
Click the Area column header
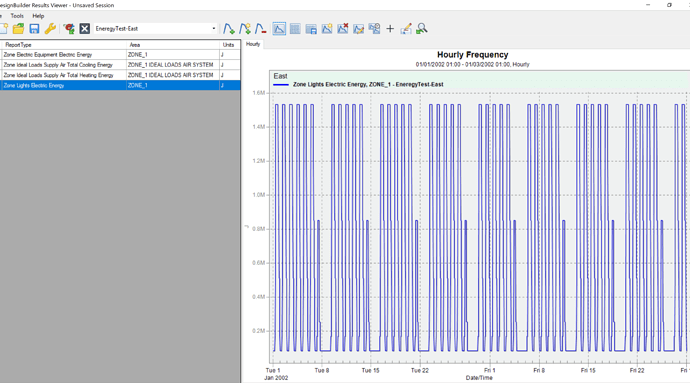(x=173, y=44)
